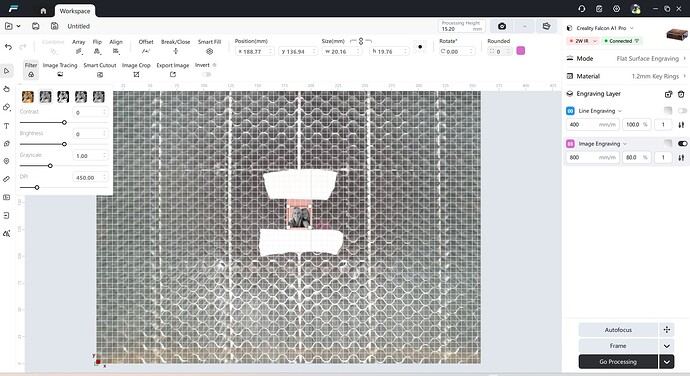
Task: Click the pink layer color swatch near Rounded
Action: (x=521, y=51)
